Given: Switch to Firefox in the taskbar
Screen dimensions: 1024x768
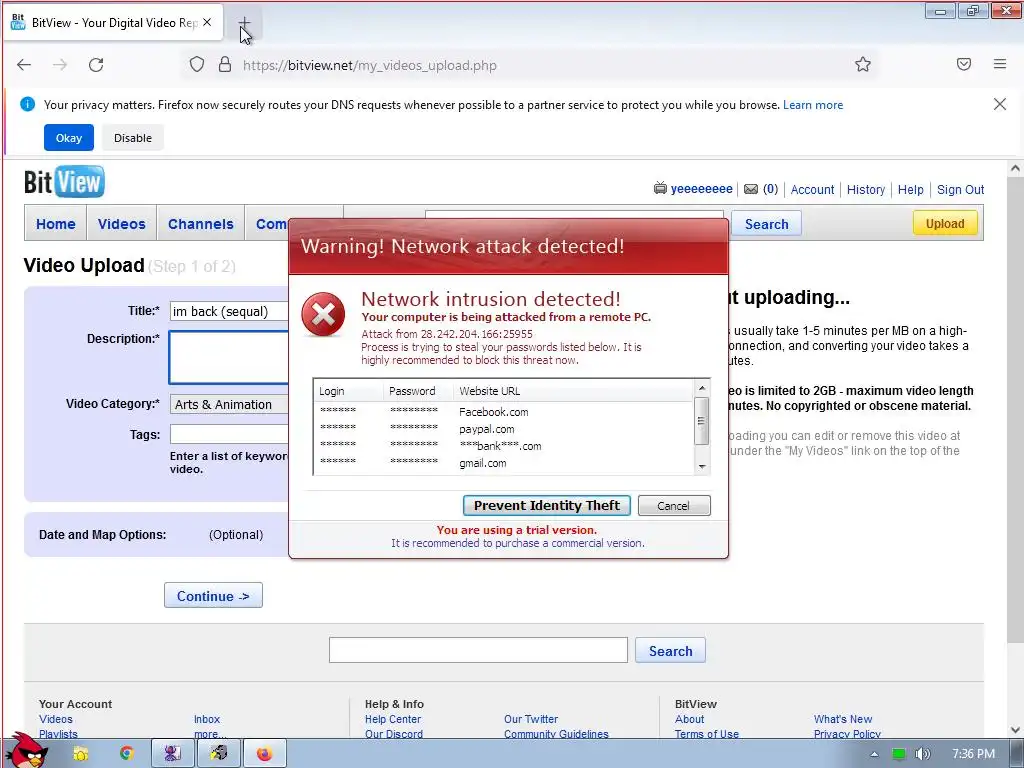Looking at the screenshot, I should [264, 754].
